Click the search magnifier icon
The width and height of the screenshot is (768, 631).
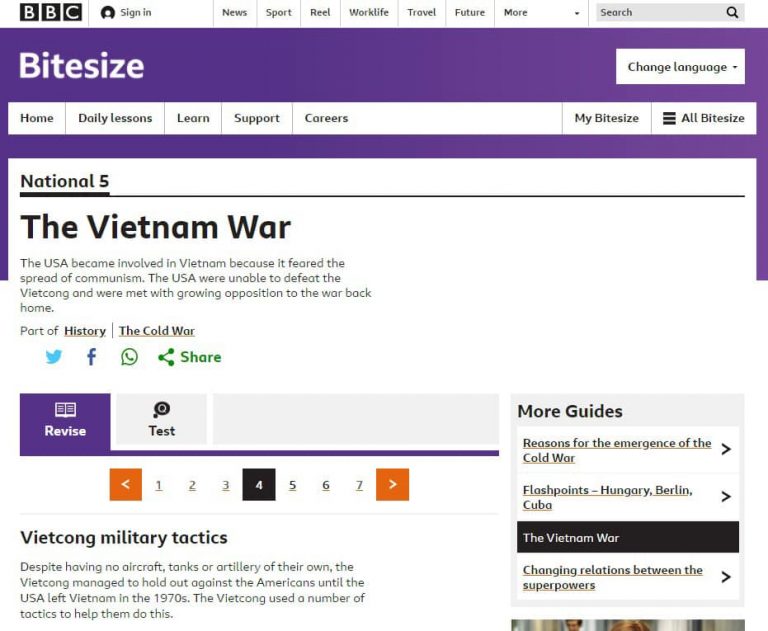pyautogui.click(x=732, y=12)
